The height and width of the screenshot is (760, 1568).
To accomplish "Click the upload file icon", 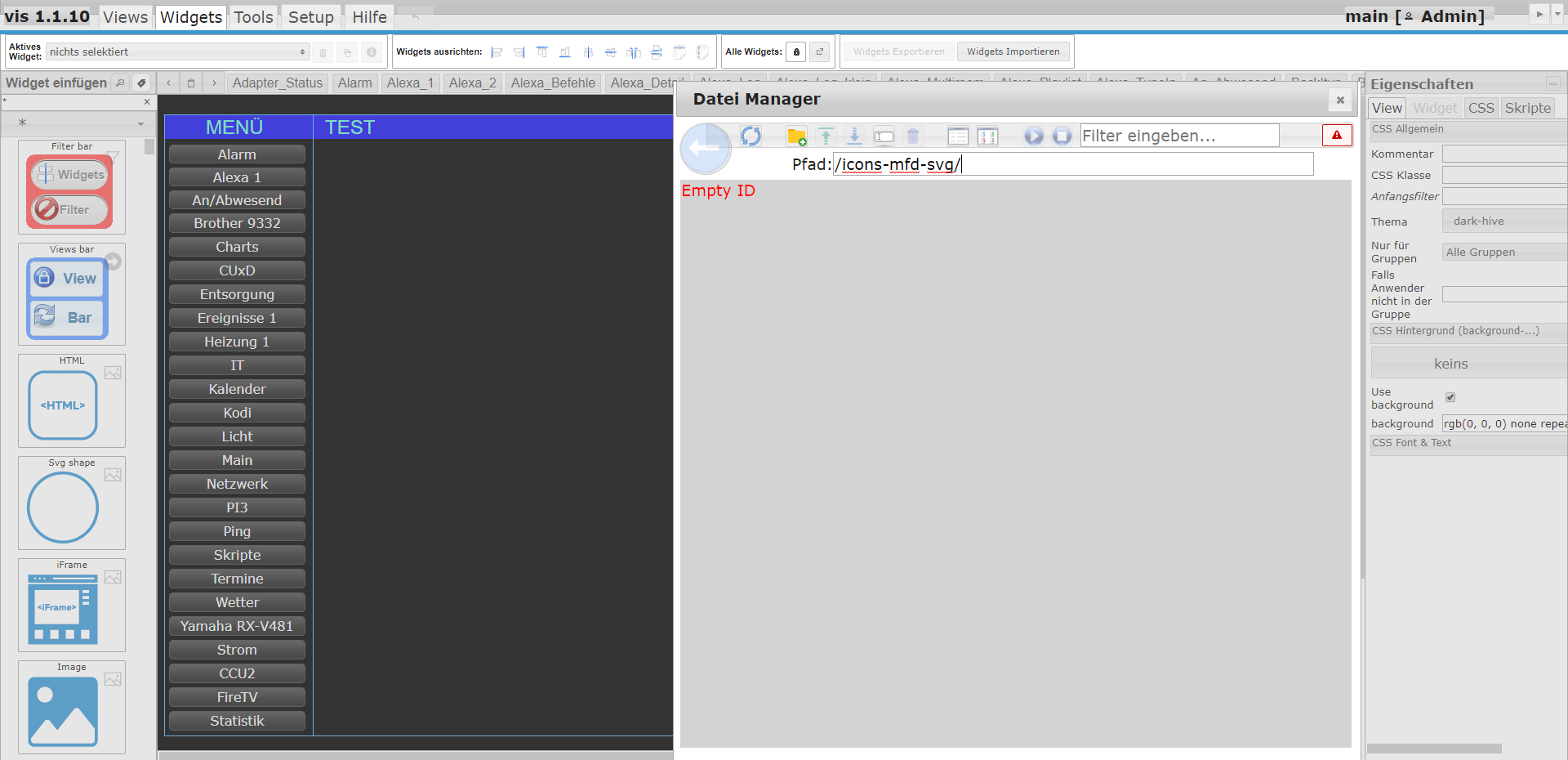I will pos(826,136).
